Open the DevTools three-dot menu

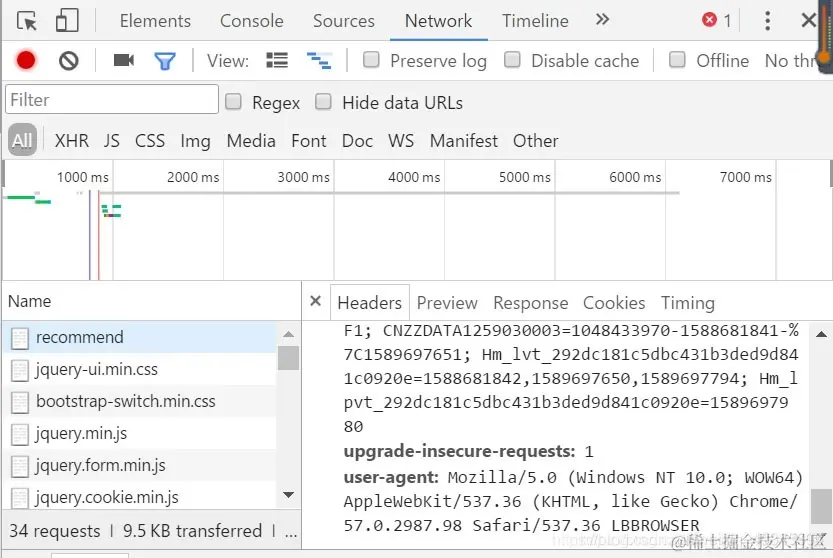(767, 21)
